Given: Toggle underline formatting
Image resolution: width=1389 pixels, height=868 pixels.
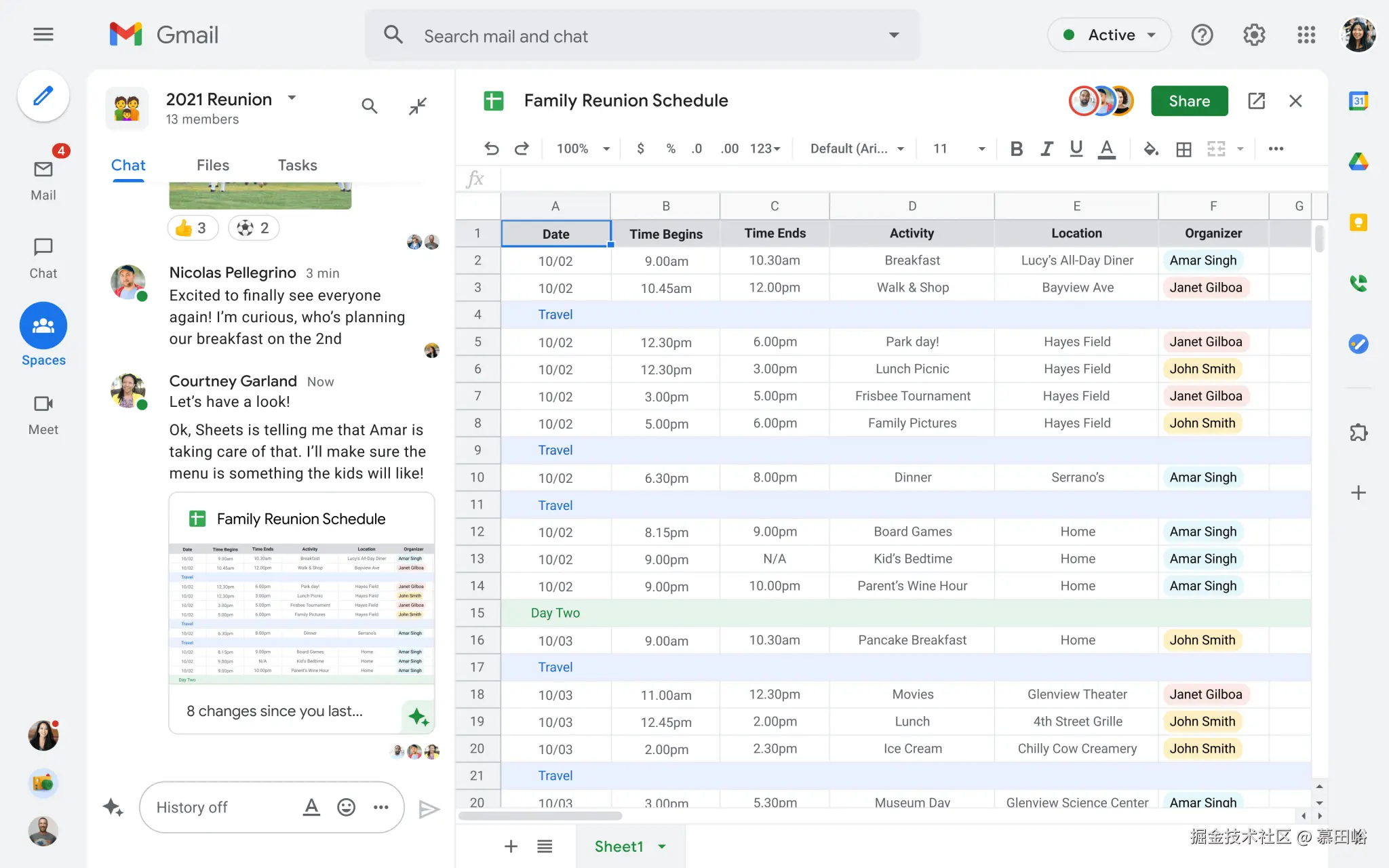Looking at the screenshot, I should (1076, 149).
